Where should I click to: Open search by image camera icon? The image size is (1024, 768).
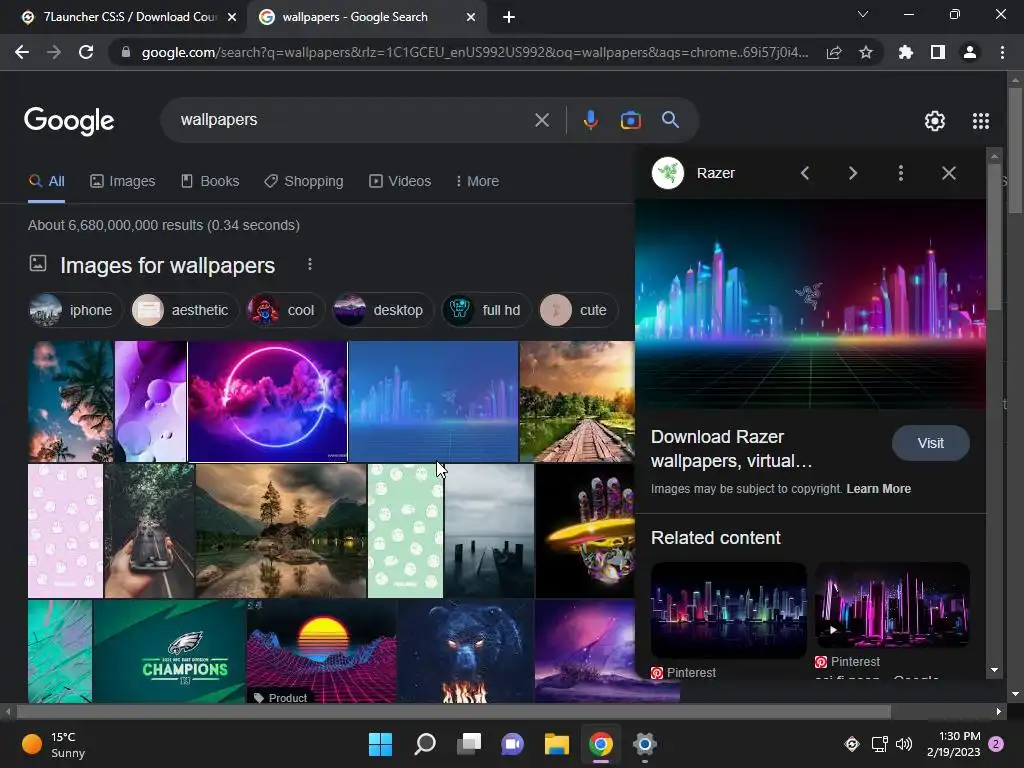(x=630, y=120)
